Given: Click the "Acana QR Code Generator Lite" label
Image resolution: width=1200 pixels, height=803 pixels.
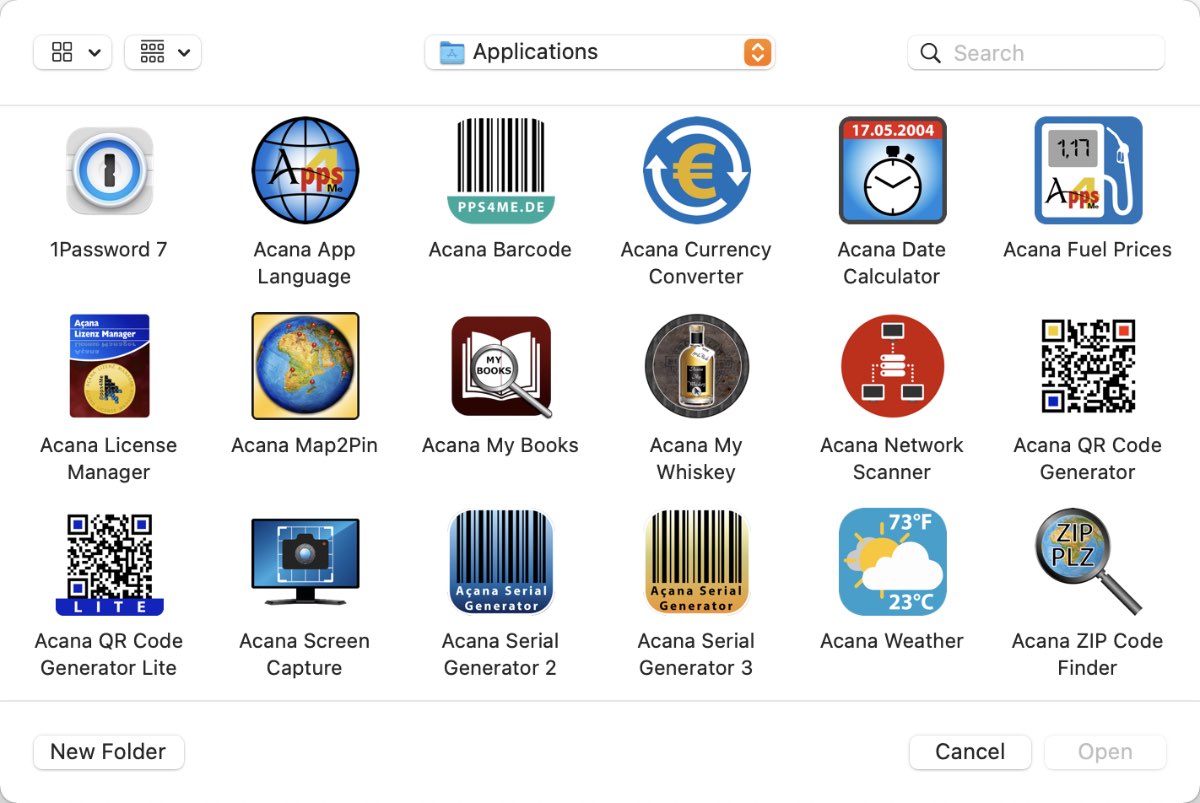Looking at the screenshot, I should pos(109,654).
